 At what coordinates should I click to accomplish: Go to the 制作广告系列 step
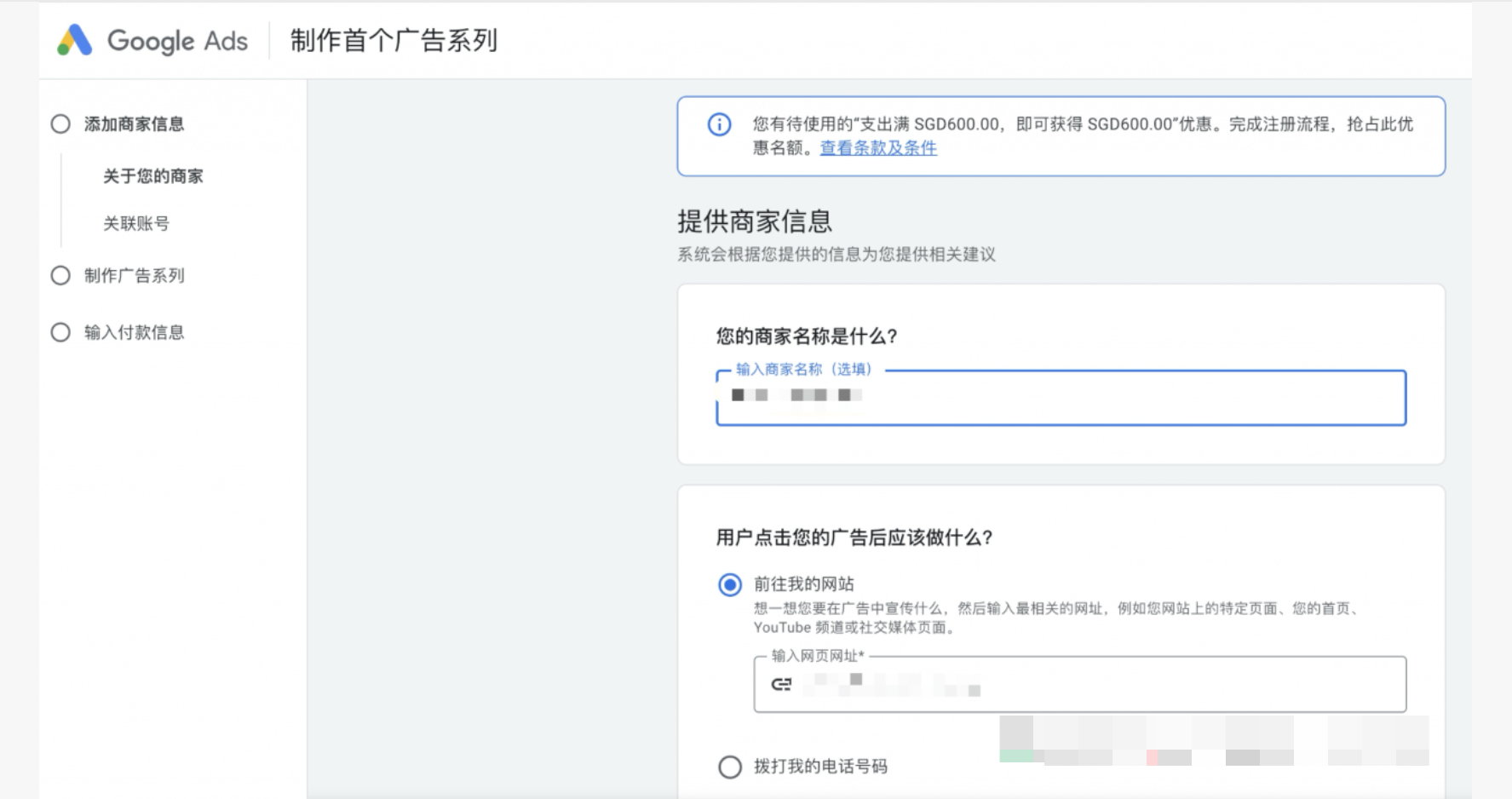[x=134, y=276]
